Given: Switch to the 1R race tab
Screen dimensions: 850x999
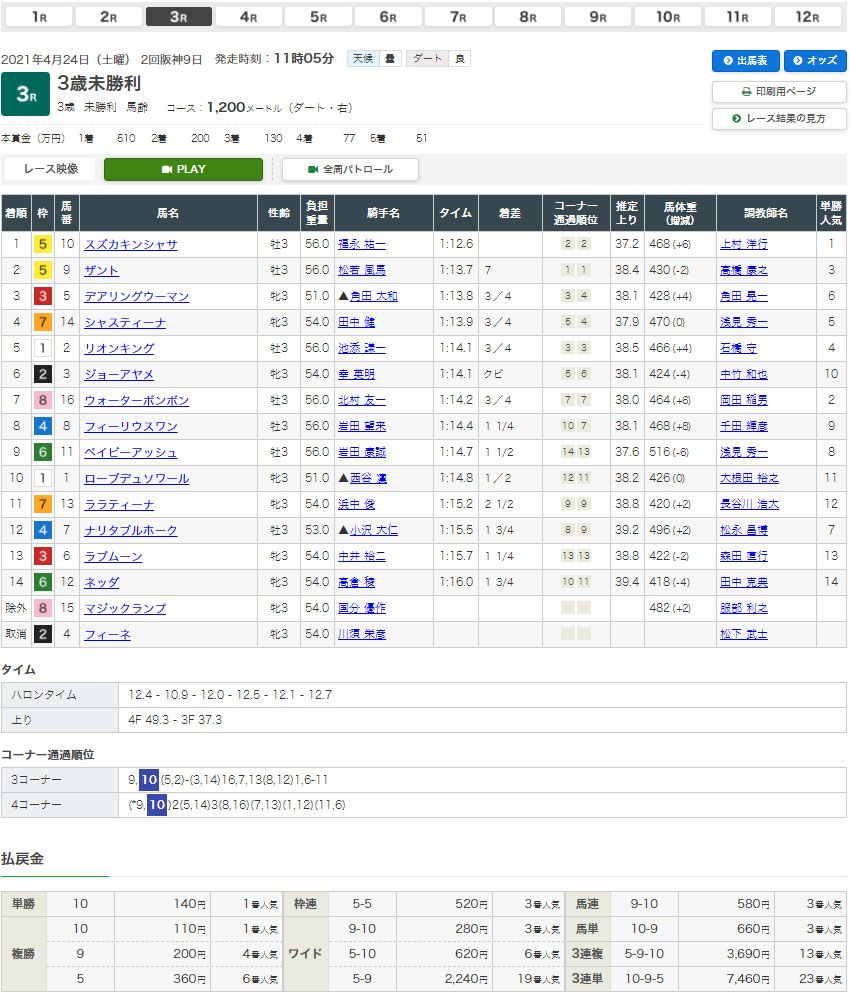Looking at the screenshot, I should click(x=39, y=17).
